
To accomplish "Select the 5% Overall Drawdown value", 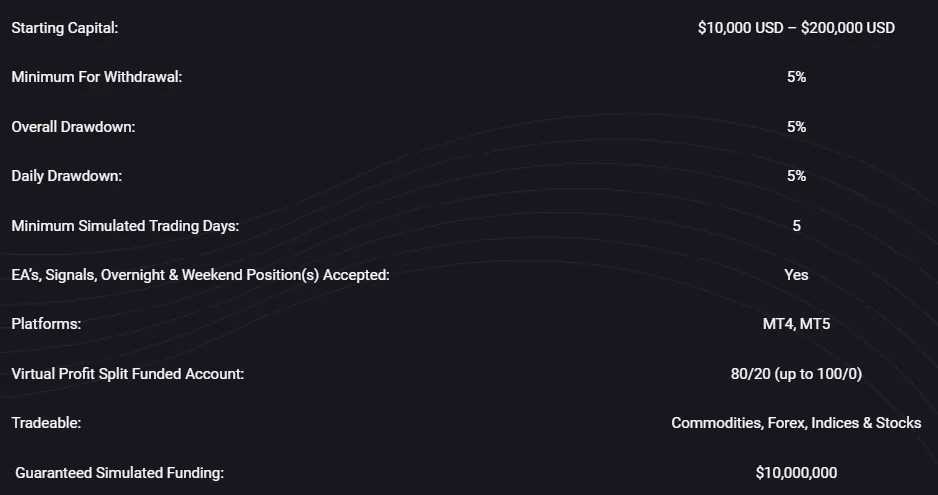I will click(796, 127).
